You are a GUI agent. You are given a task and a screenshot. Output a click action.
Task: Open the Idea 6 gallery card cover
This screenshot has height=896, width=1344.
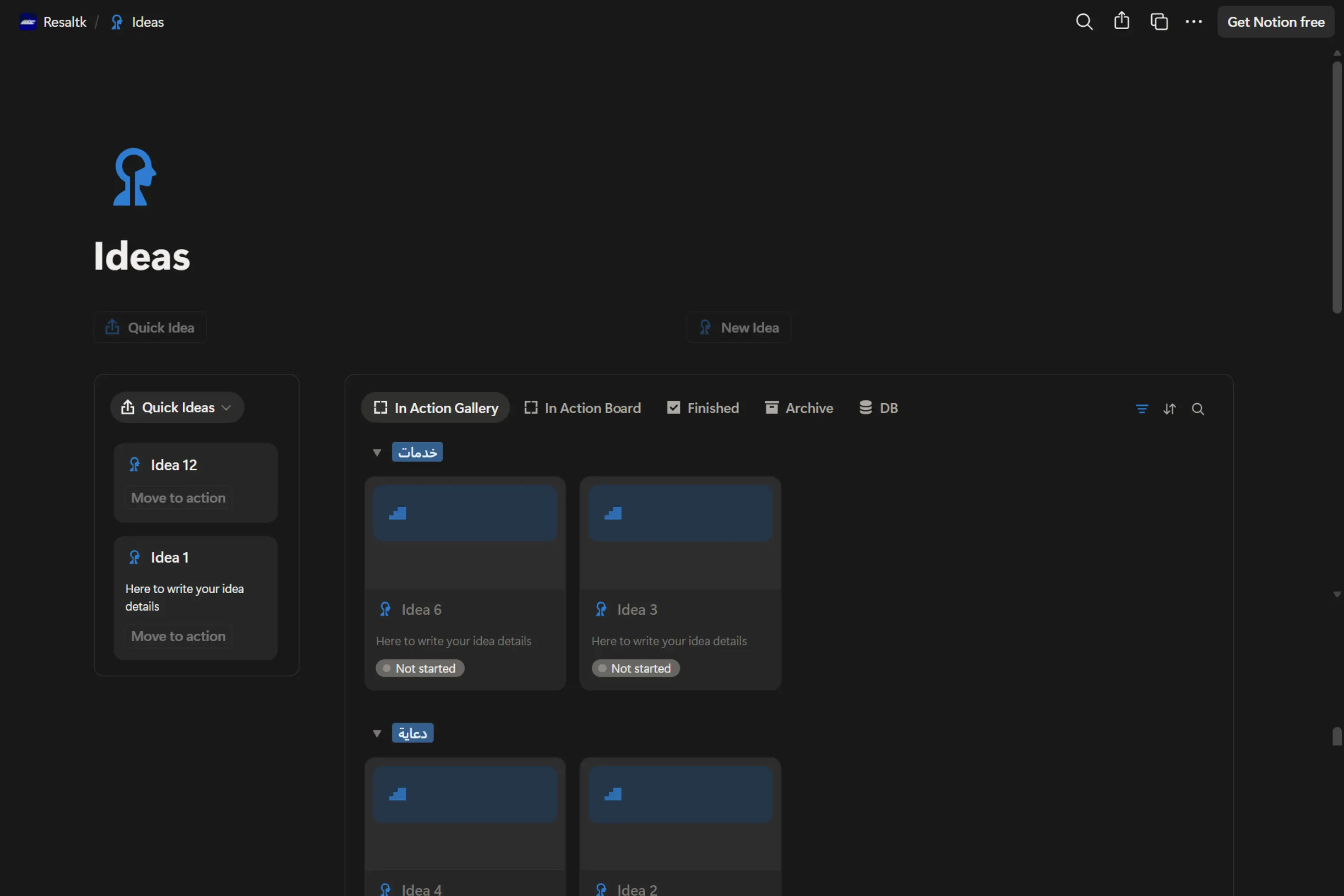click(x=465, y=513)
